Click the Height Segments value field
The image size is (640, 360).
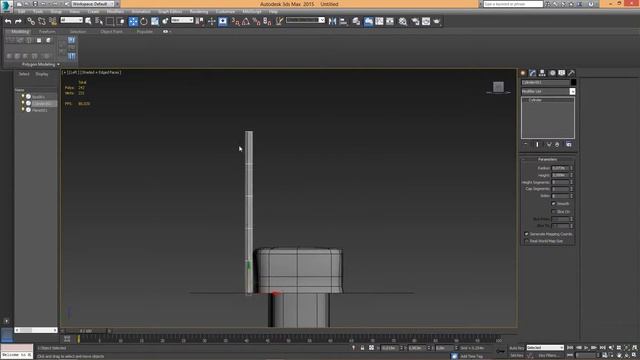(x=560, y=182)
